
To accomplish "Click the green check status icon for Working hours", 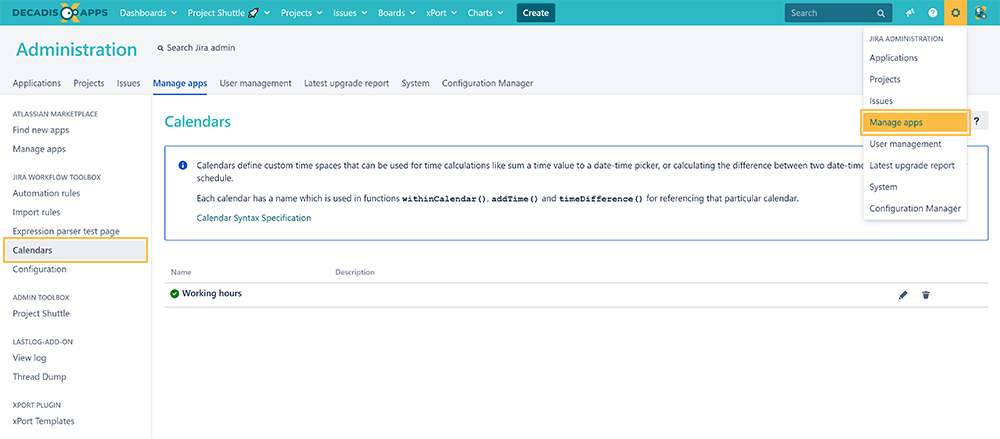I will click(174, 294).
